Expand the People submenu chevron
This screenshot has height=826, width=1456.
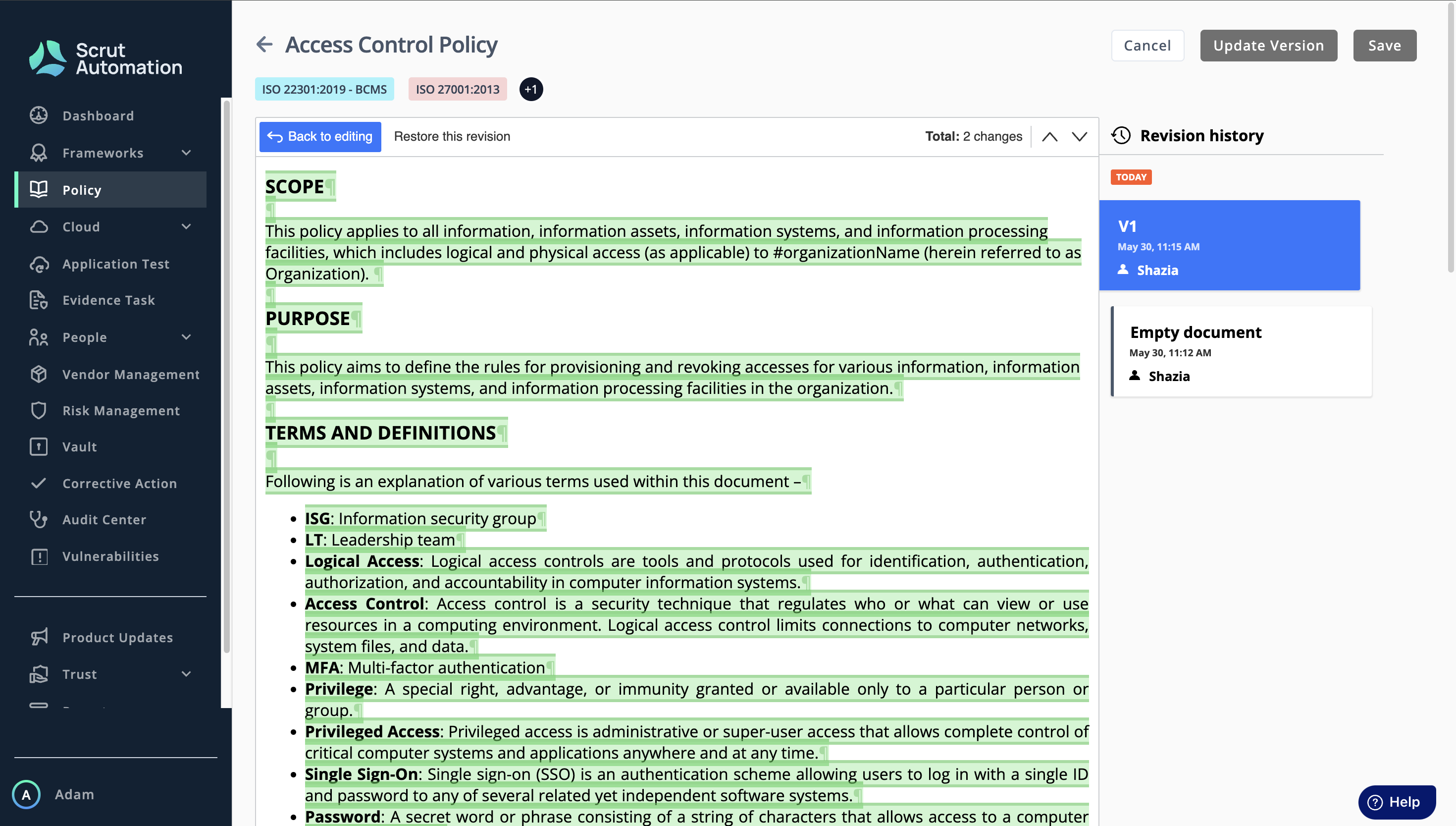pos(187,337)
